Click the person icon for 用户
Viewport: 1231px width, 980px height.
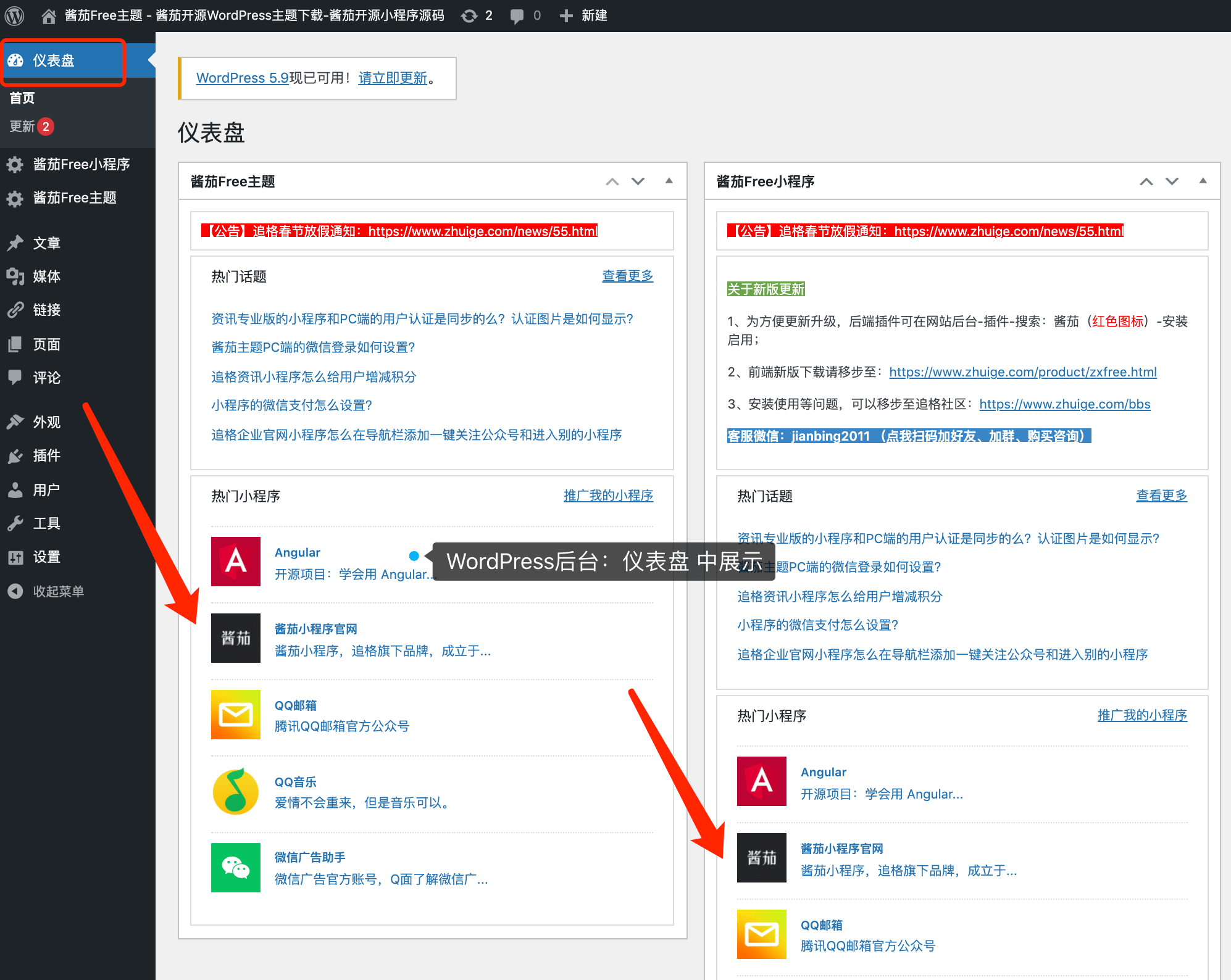pos(15,490)
